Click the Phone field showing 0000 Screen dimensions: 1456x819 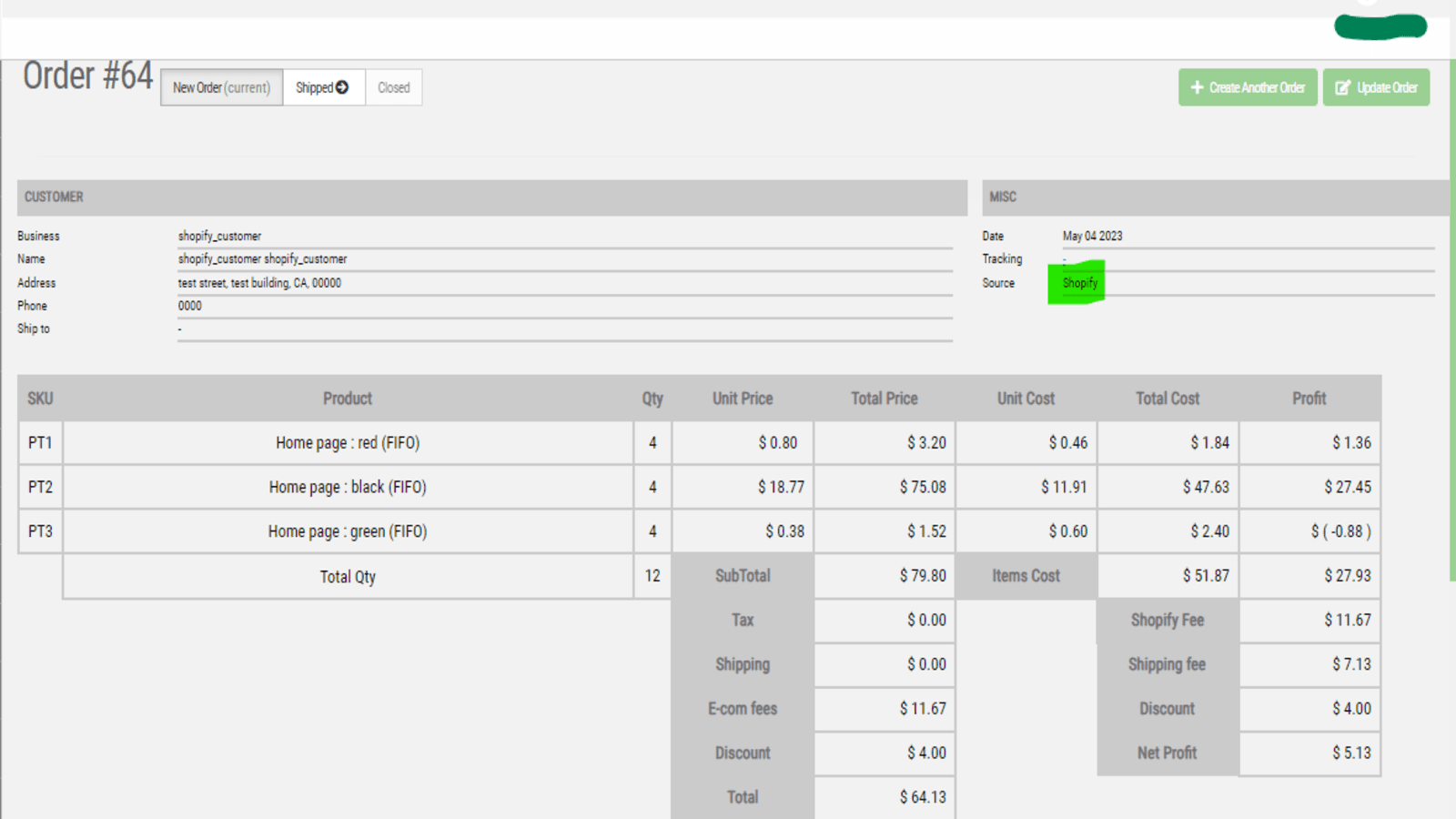pyautogui.click(x=190, y=306)
